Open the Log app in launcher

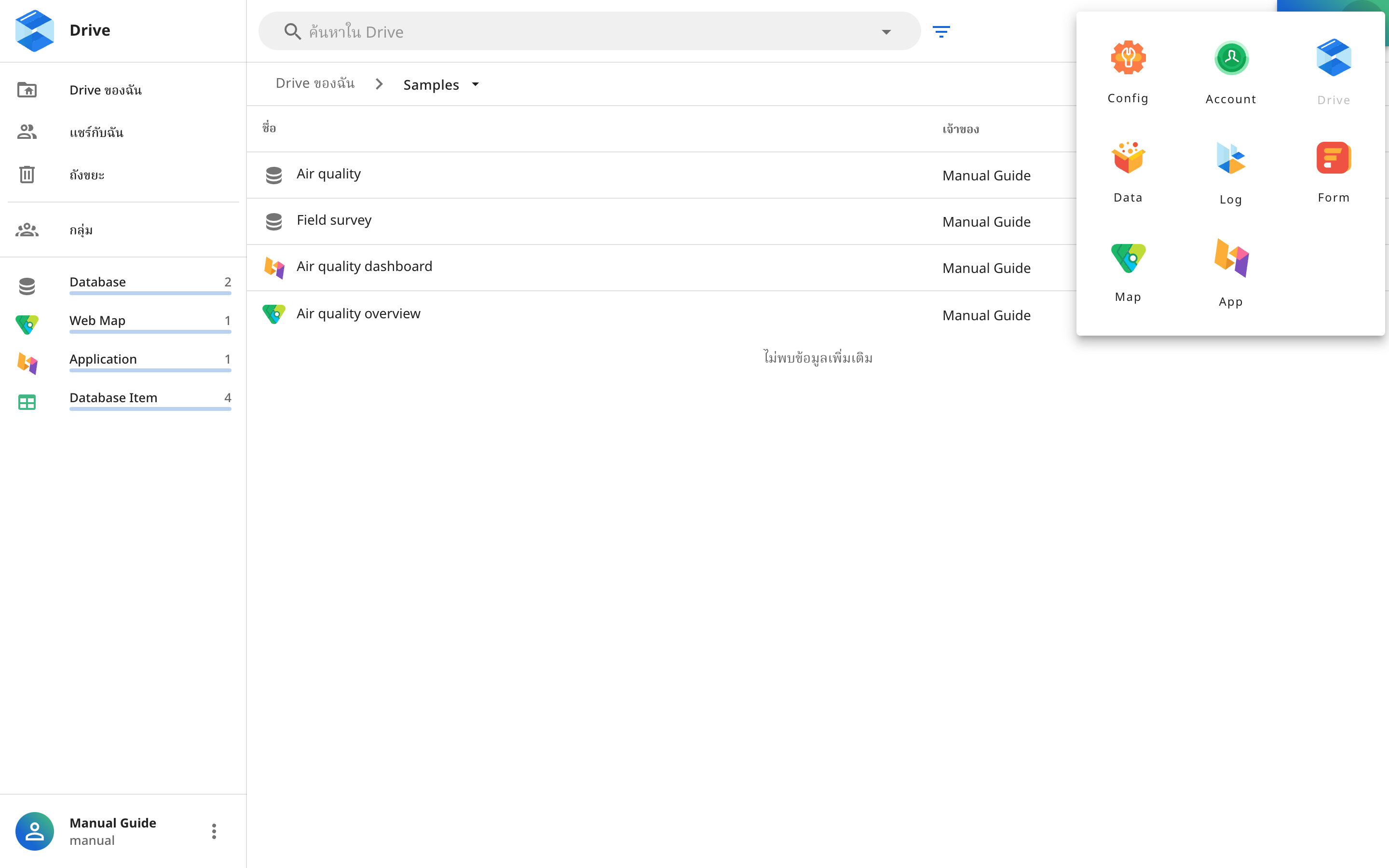point(1231,174)
